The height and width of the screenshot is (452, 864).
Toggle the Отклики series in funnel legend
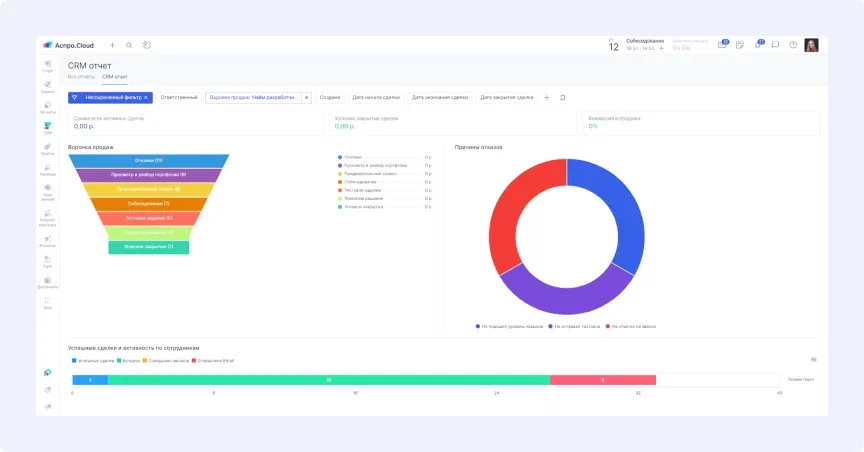click(355, 157)
